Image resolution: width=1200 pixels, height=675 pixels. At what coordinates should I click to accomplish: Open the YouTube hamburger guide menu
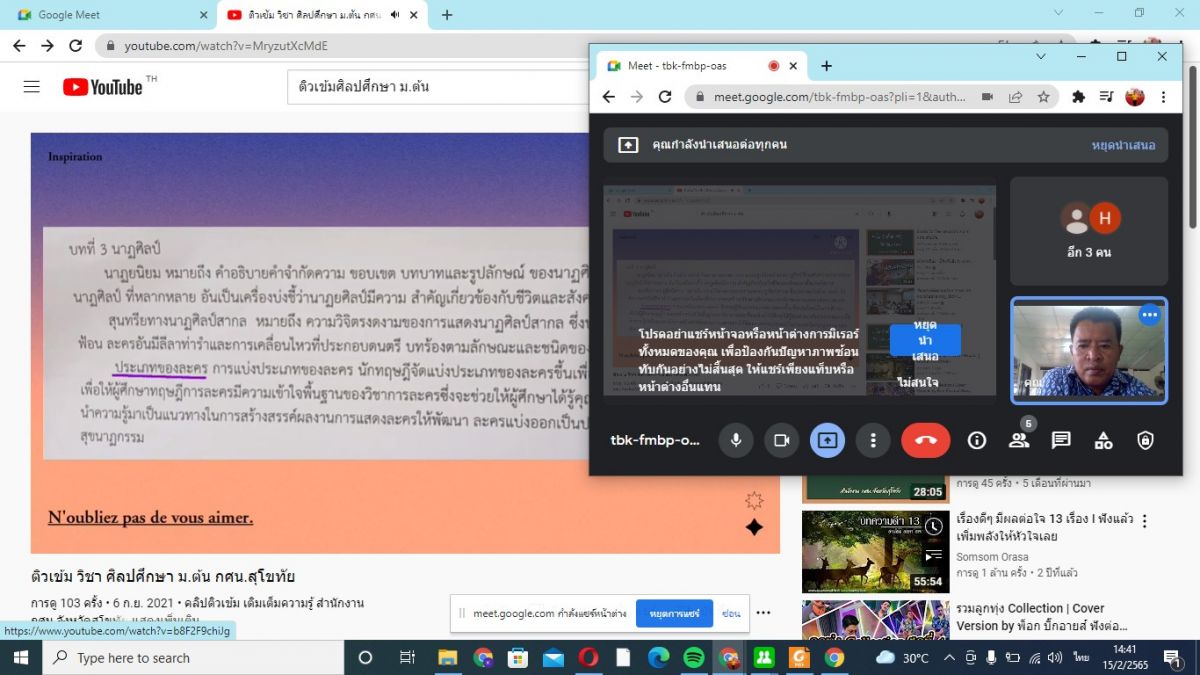pyautogui.click(x=32, y=87)
